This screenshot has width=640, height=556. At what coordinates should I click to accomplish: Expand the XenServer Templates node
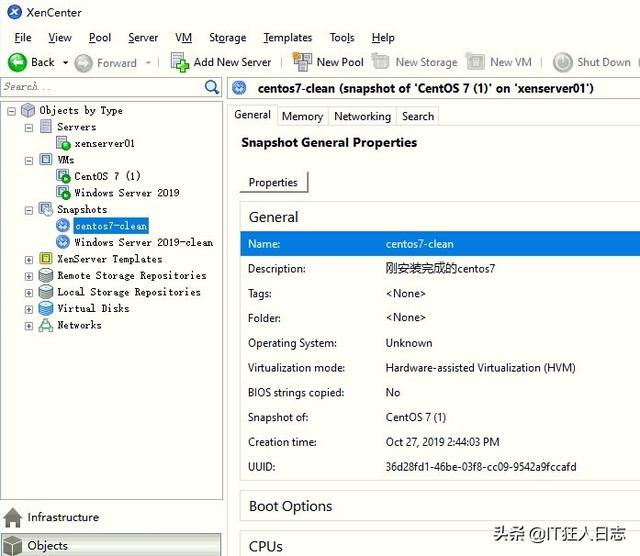29,260
